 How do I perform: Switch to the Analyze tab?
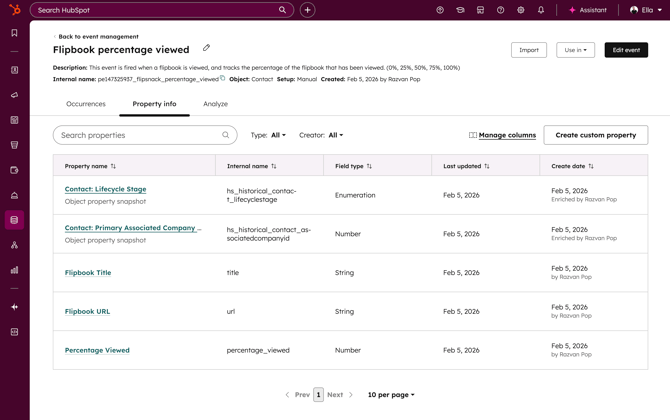coord(215,104)
